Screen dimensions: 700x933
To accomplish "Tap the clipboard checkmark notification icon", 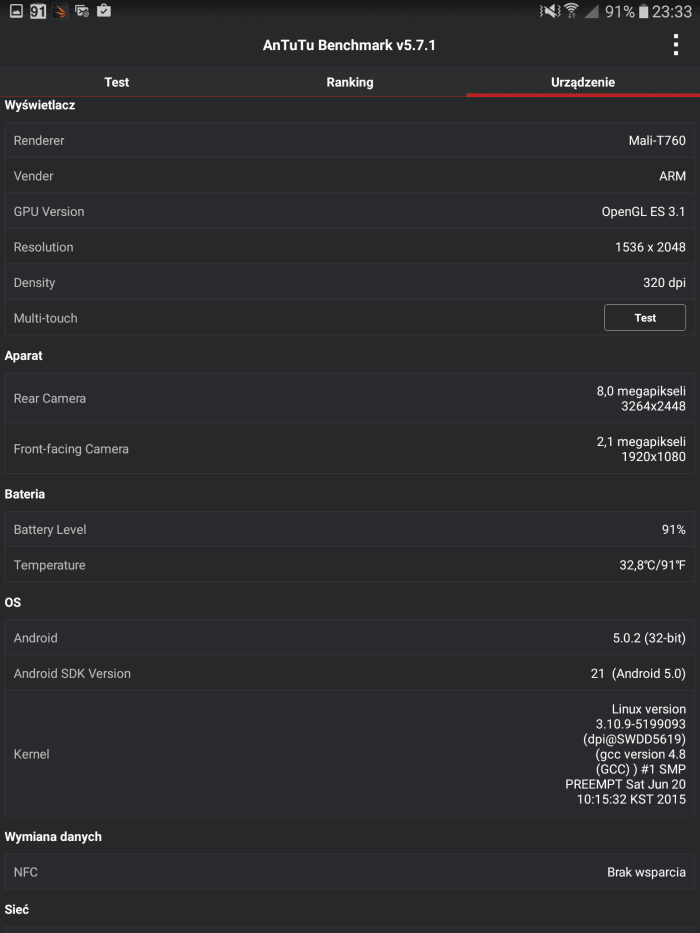I will tap(104, 10).
